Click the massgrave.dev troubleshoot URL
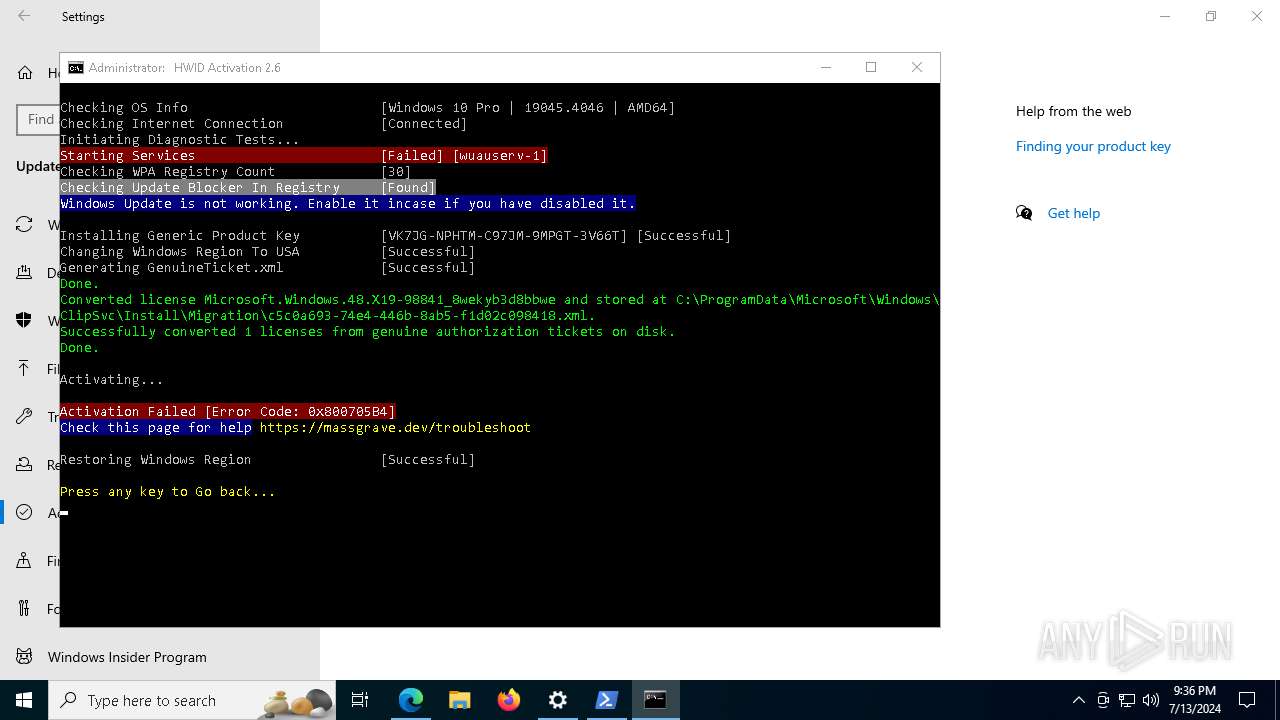This screenshot has height=720, width=1280. pyautogui.click(x=395, y=427)
